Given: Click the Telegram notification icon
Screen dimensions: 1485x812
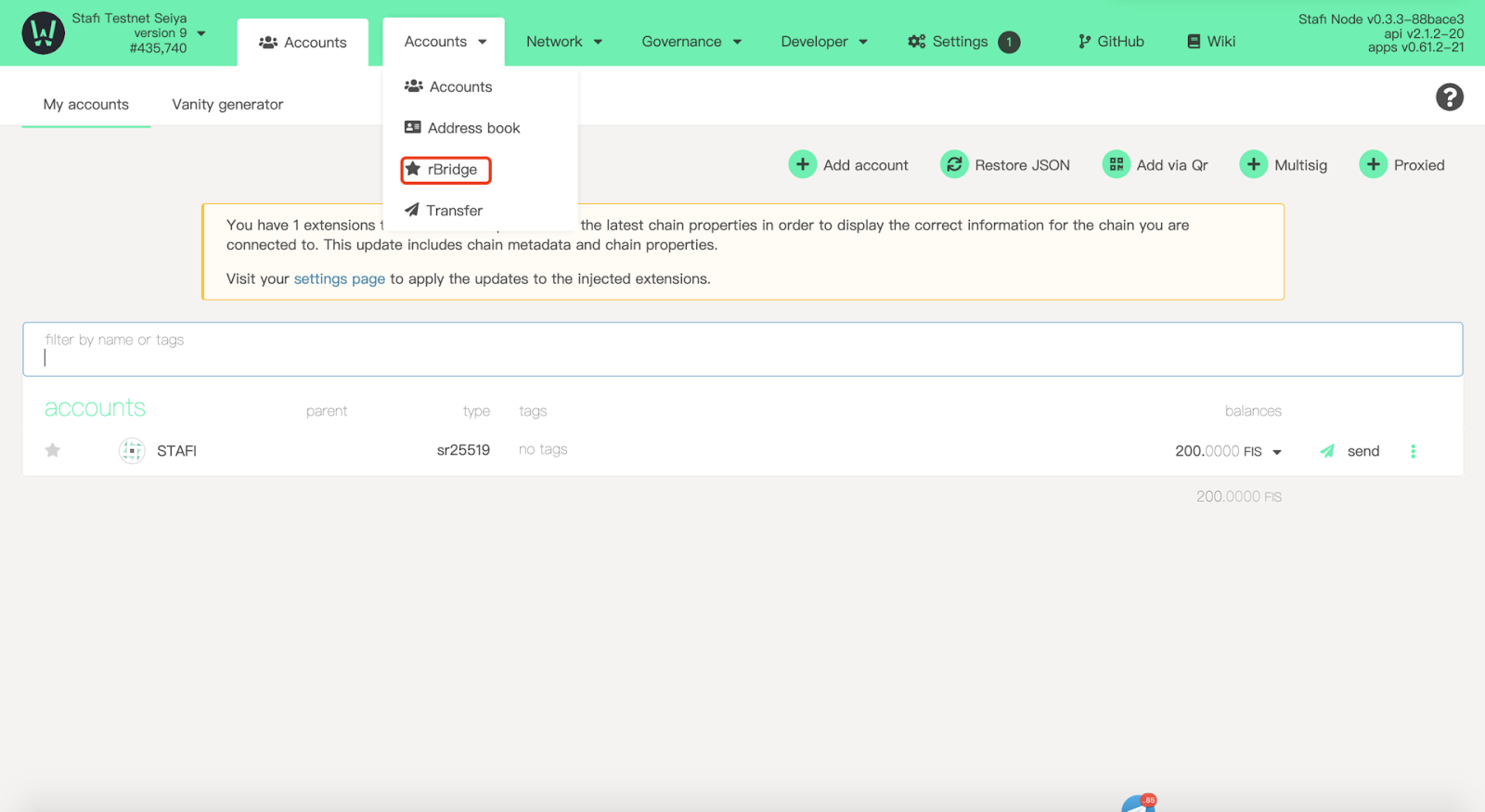Looking at the screenshot, I should tap(1139, 804).
